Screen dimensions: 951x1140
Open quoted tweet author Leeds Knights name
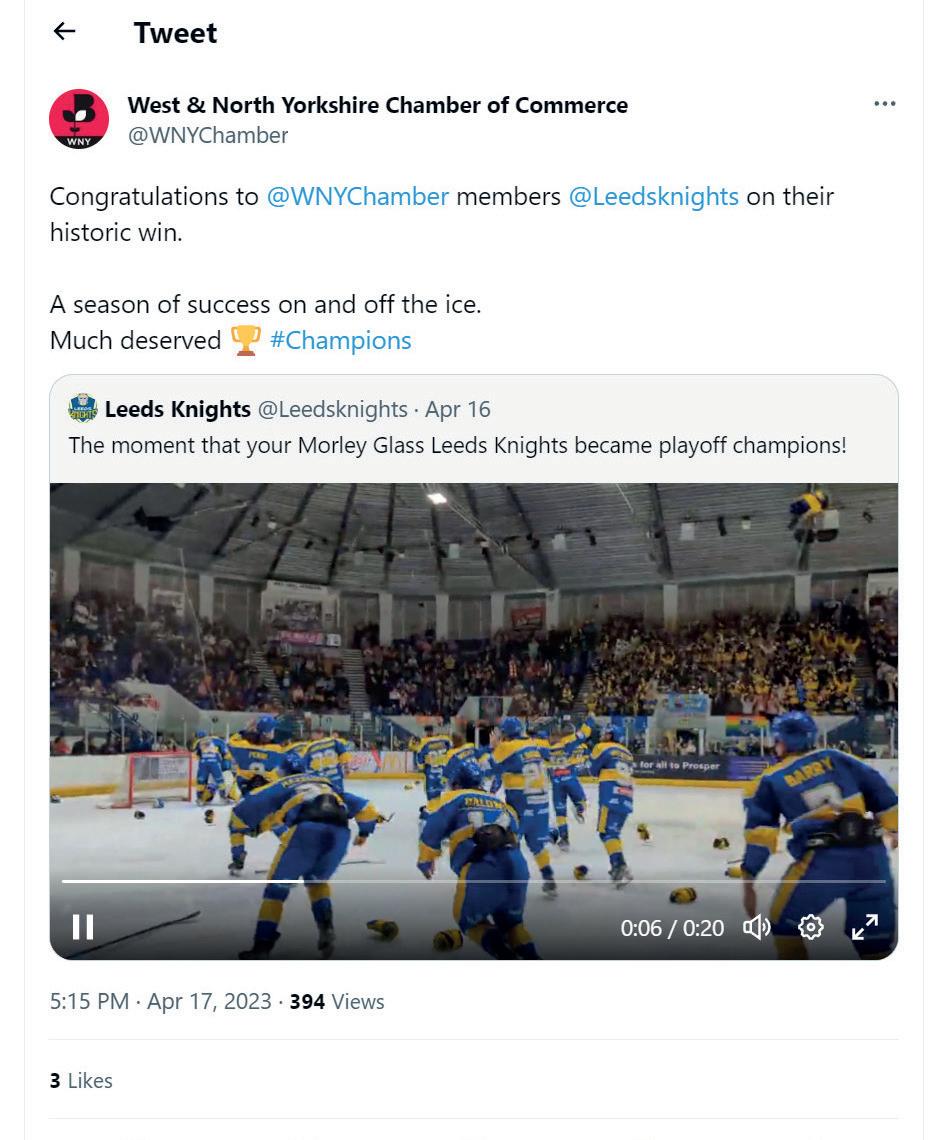(x=177, y=409)
